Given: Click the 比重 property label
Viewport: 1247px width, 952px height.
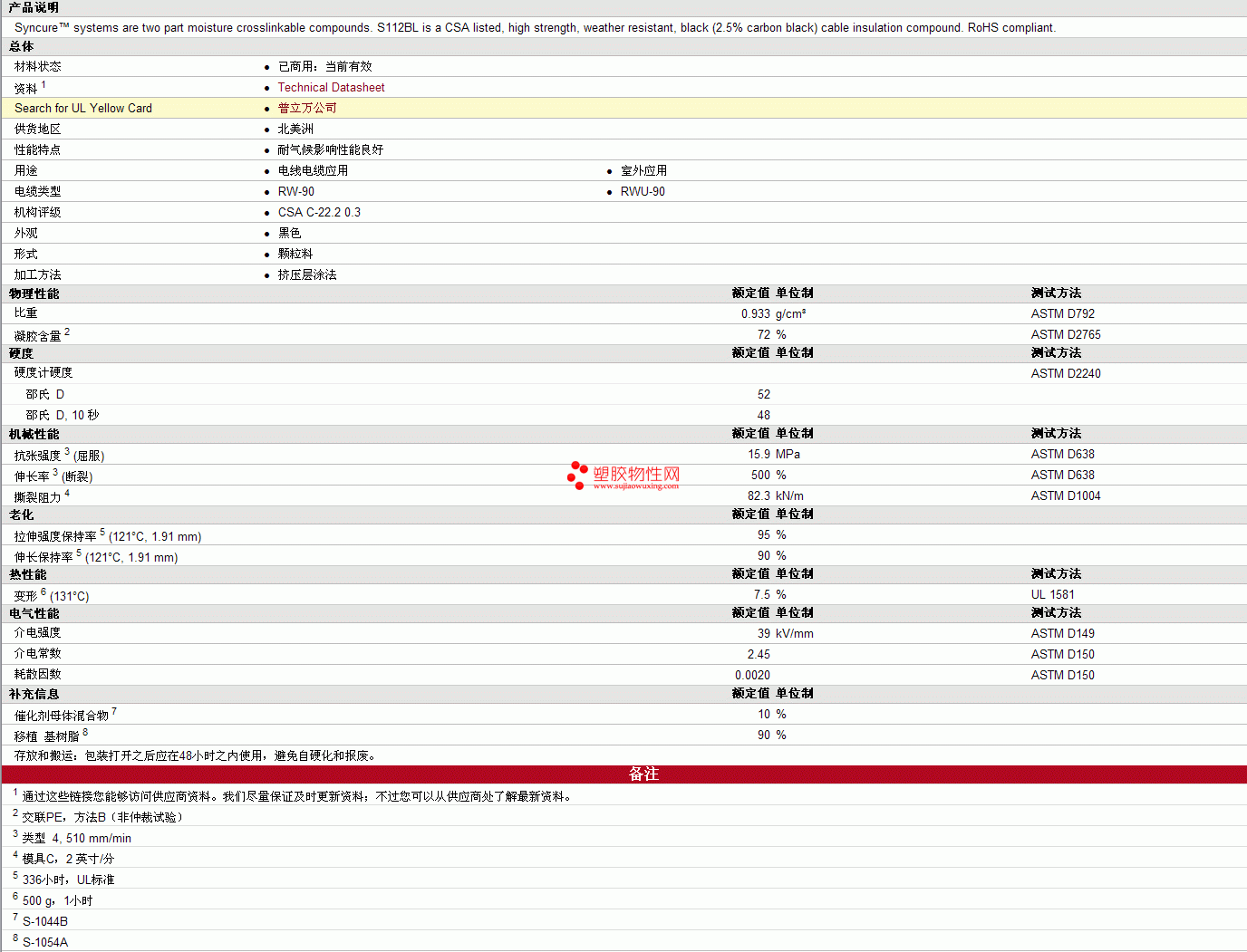Looking at the screenshot, I should click(x=25, y=313).
